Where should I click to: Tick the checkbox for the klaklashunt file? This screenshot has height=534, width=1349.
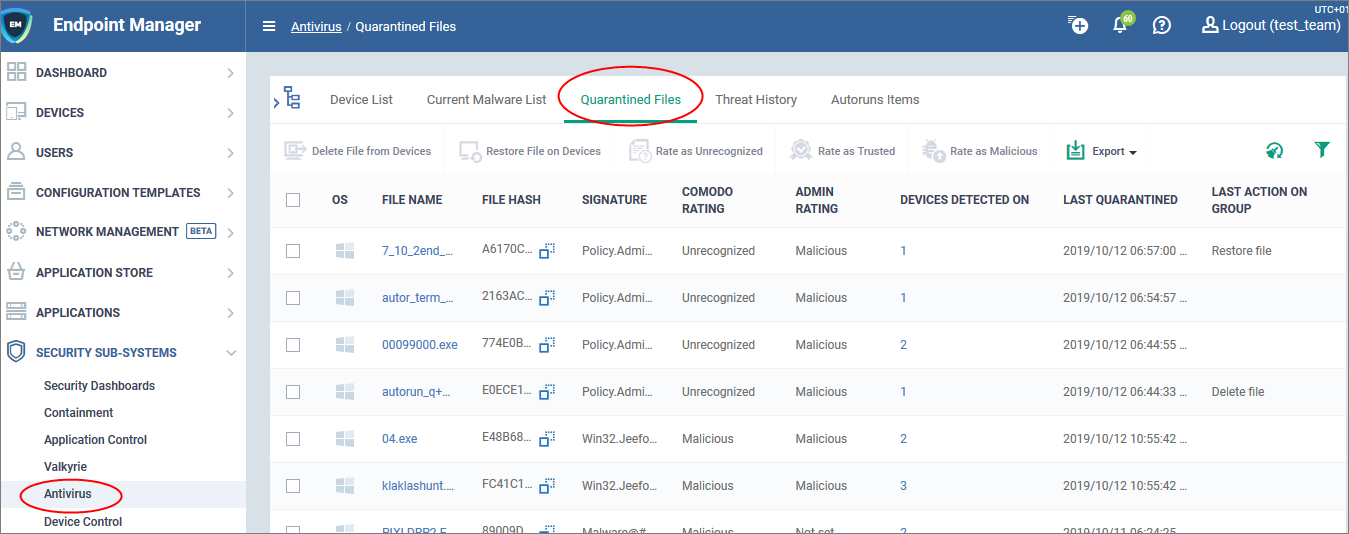coord(293,486)
